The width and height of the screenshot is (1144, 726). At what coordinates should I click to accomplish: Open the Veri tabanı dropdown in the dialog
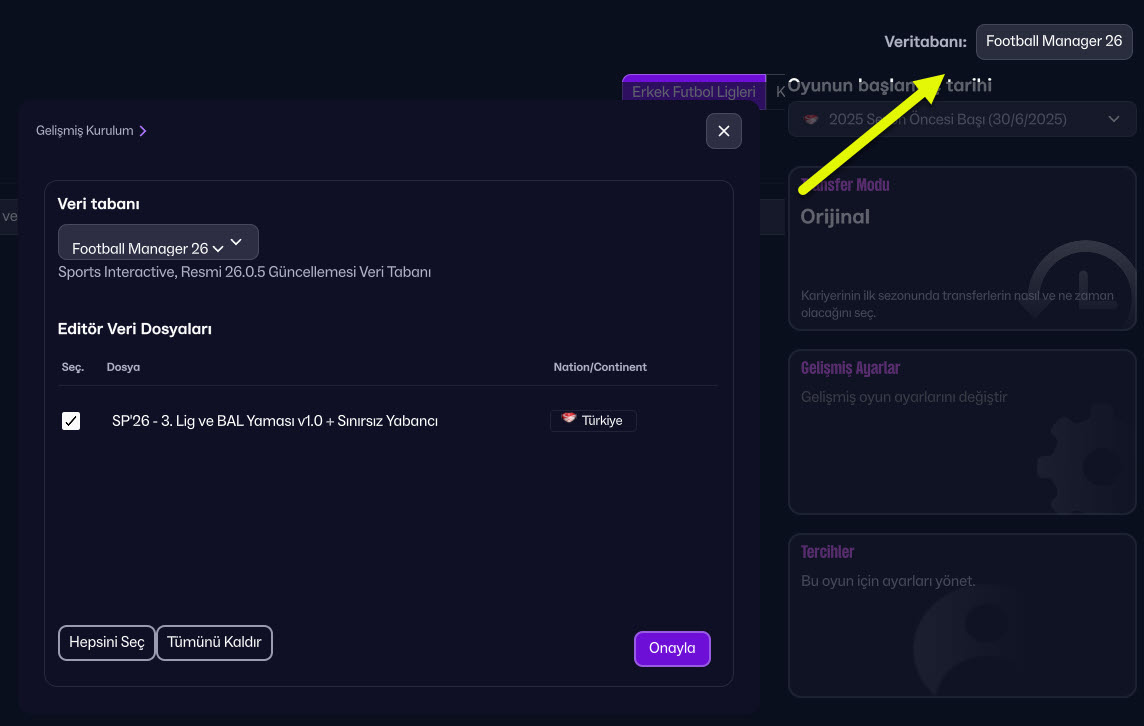tap(158, 243)
